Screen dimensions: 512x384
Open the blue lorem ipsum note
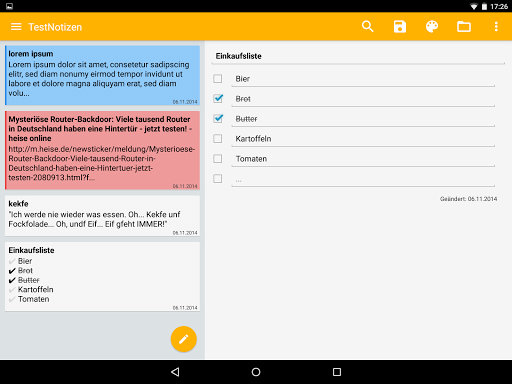tap(102, 75)
